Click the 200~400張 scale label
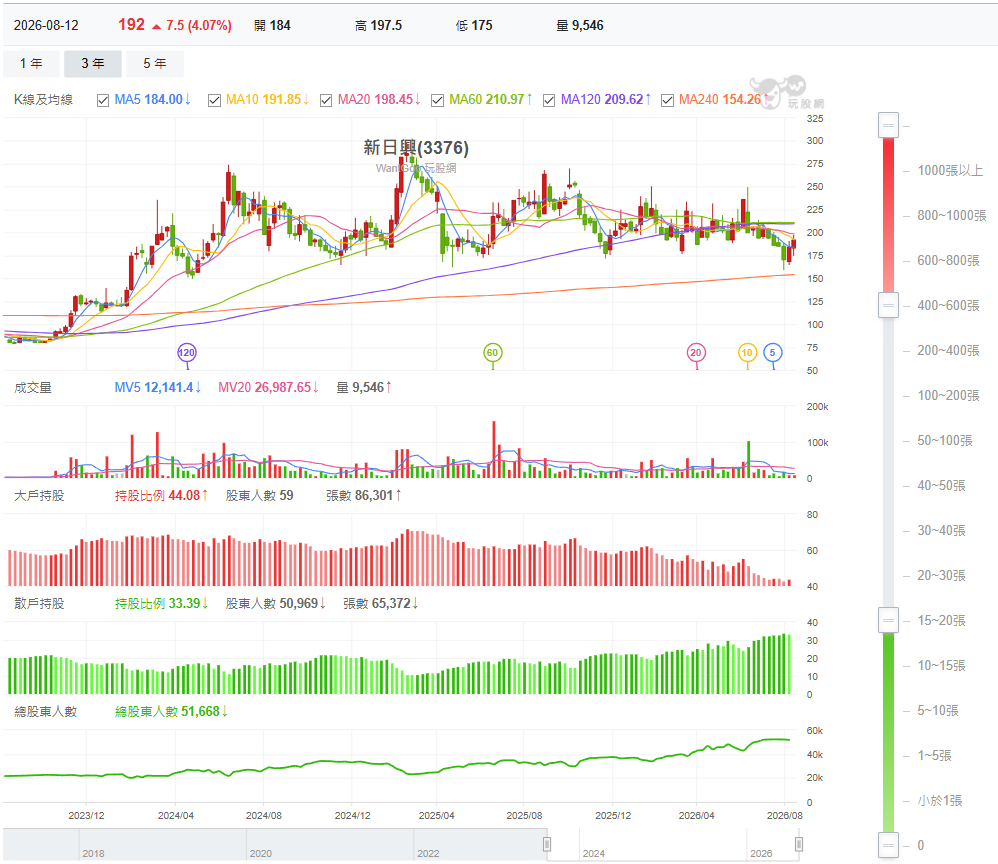998x864 pixels. click(948, 350)
